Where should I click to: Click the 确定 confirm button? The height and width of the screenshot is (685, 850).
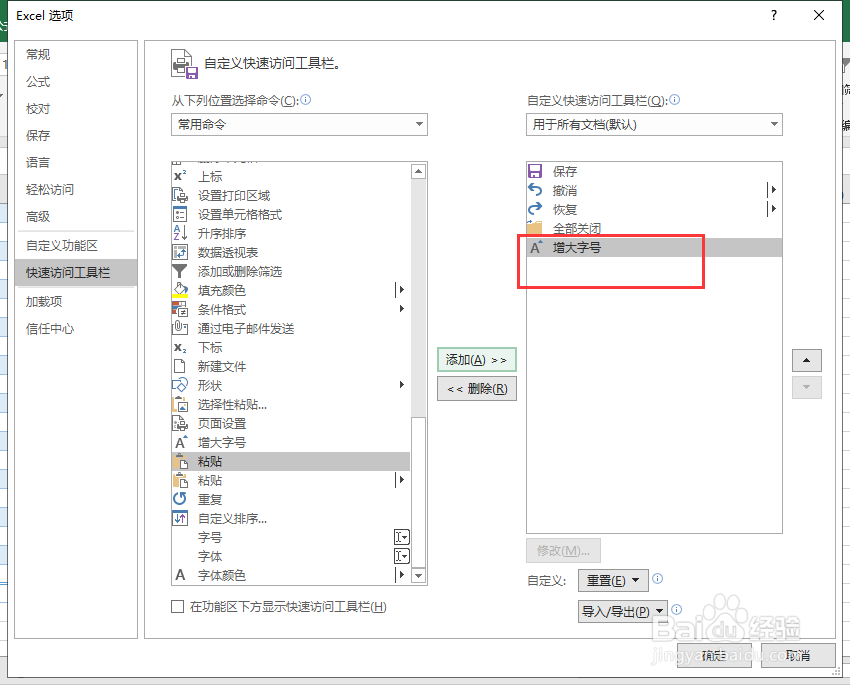click(x=714, y=656)
